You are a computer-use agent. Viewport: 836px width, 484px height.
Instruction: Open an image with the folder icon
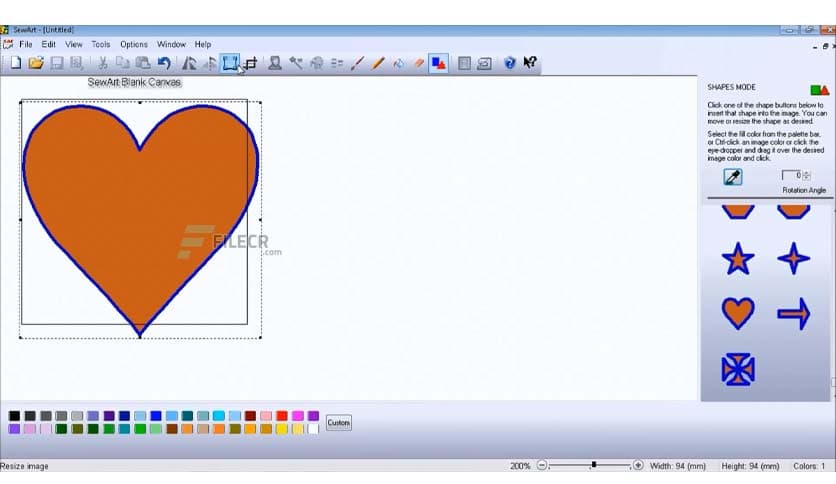36,63
